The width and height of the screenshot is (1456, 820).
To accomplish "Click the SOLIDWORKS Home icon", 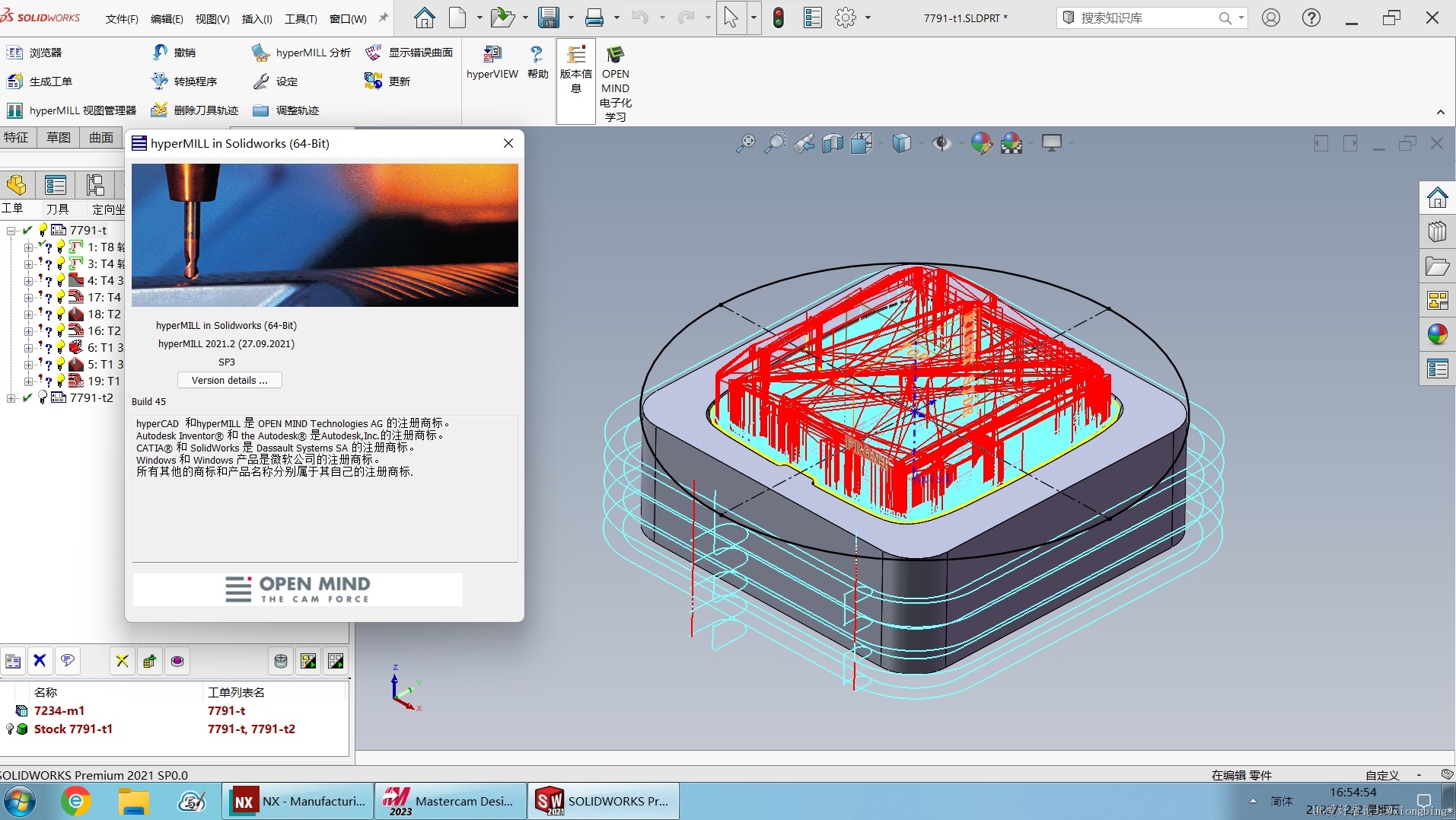I will [424, 18].
